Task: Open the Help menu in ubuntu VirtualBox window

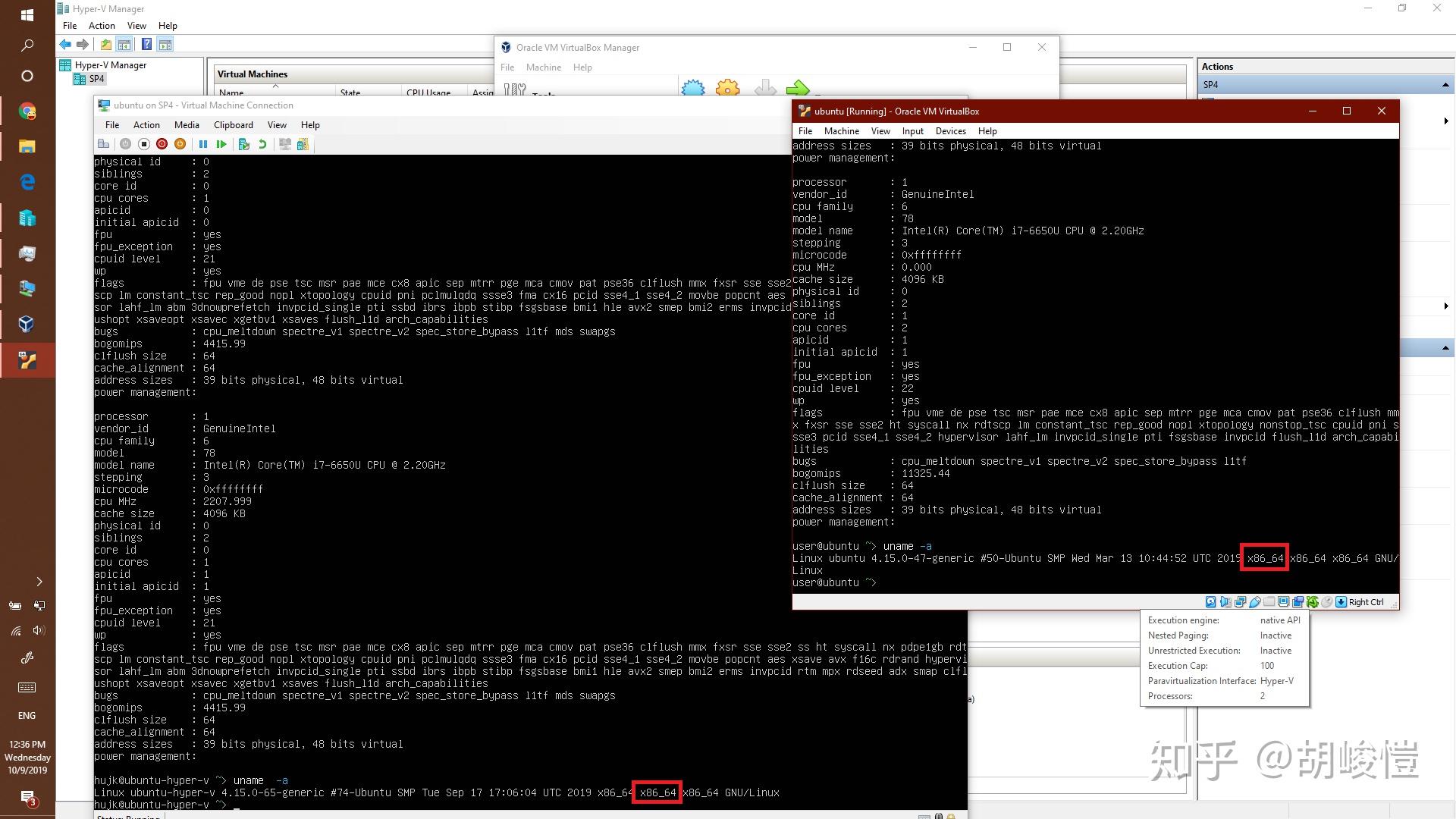Action: (987, 131)
